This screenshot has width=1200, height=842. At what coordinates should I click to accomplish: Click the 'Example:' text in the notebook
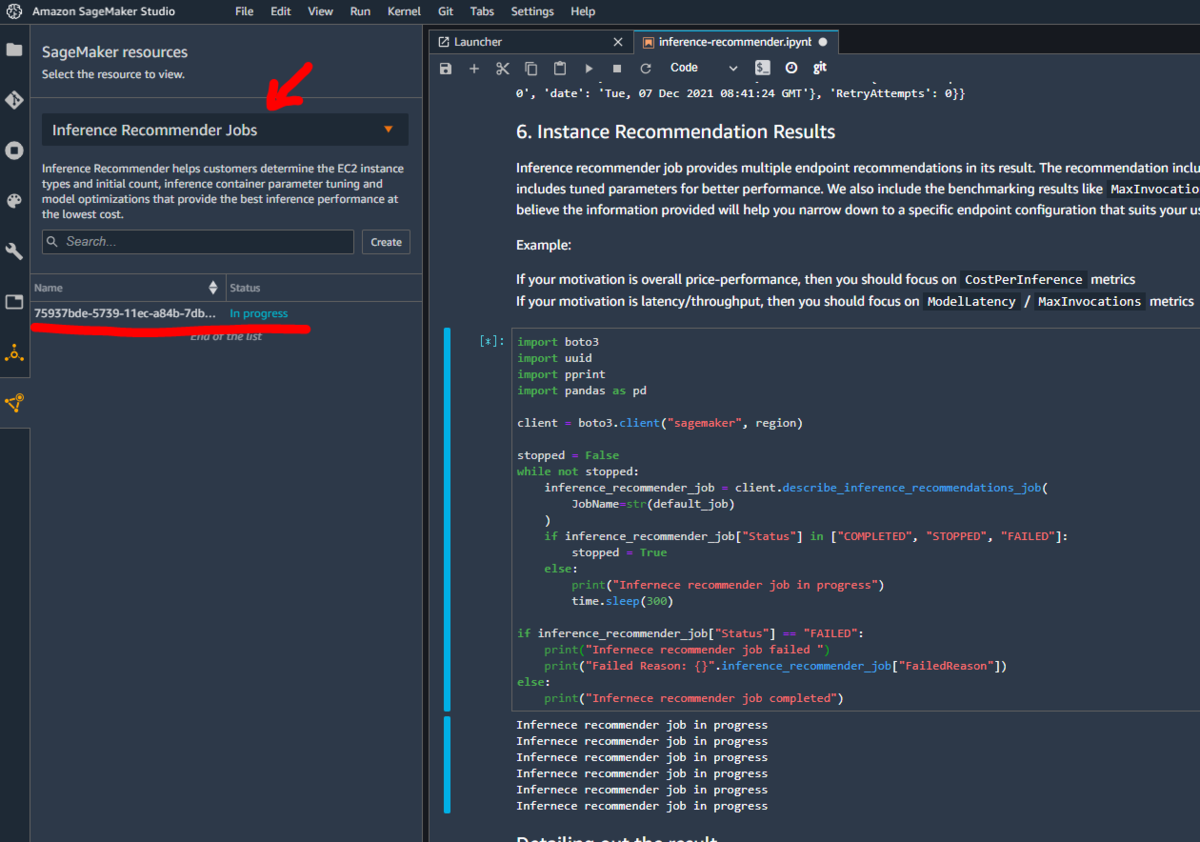coord(545,245)
